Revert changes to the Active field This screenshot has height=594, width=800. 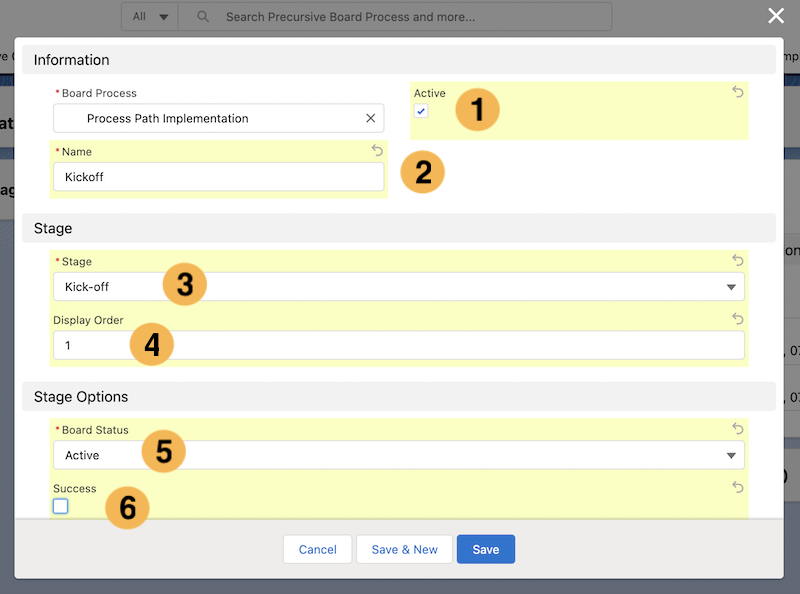click(x=737, y=92)
